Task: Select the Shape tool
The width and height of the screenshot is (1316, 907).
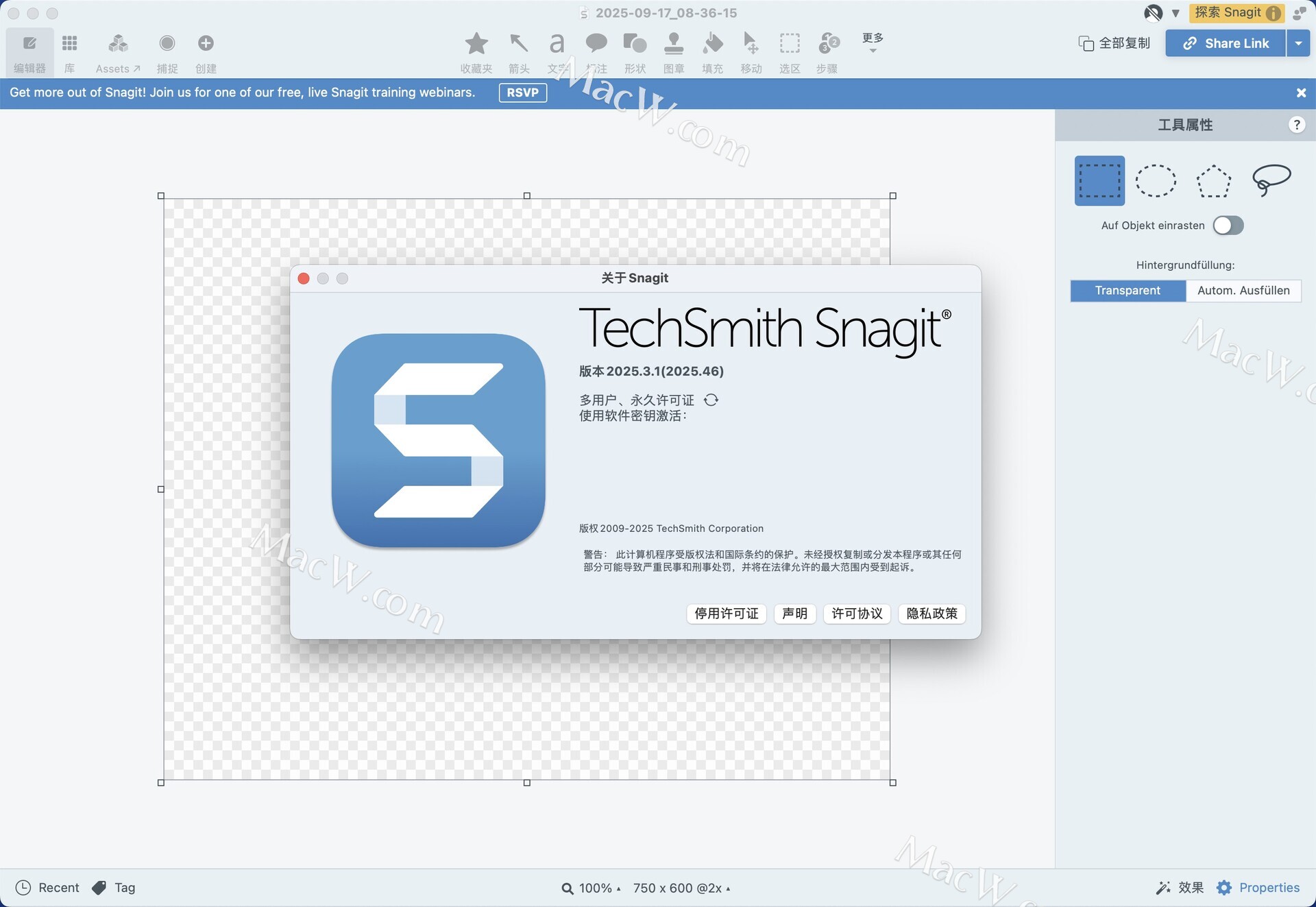Action: pos(635,52)
